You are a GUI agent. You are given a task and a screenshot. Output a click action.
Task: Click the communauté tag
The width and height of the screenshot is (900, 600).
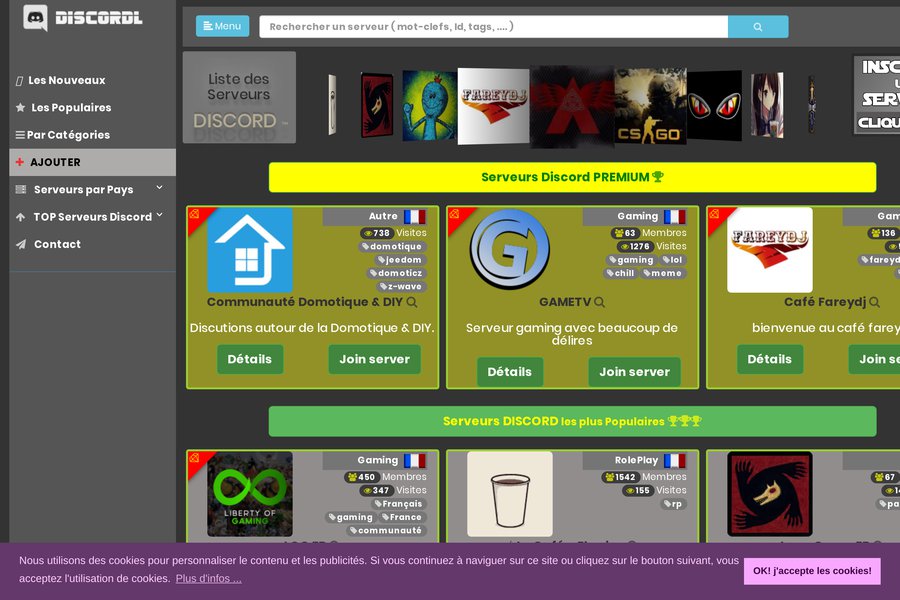coord(386,531)
